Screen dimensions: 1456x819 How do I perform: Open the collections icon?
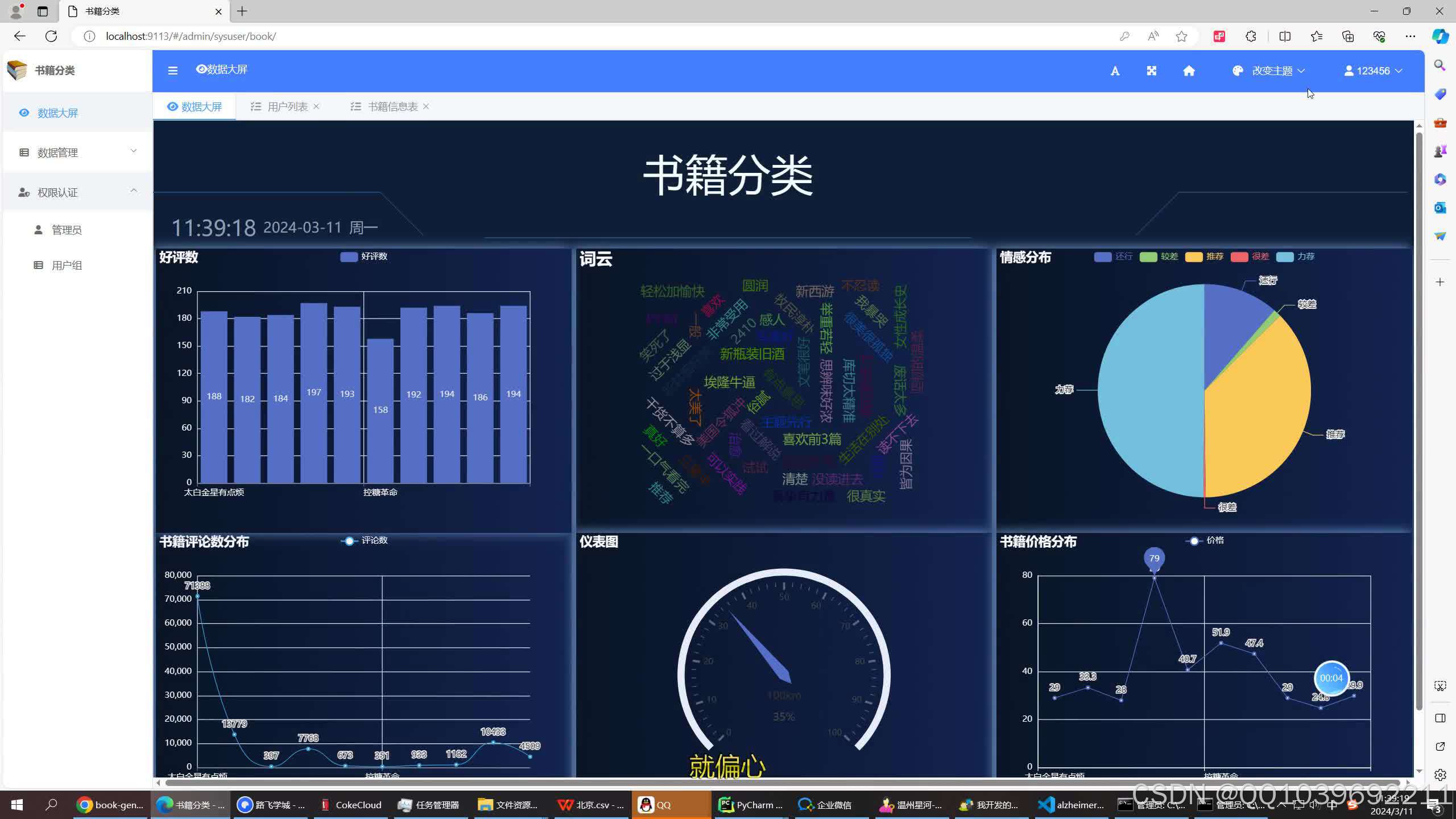[1348, 36]
